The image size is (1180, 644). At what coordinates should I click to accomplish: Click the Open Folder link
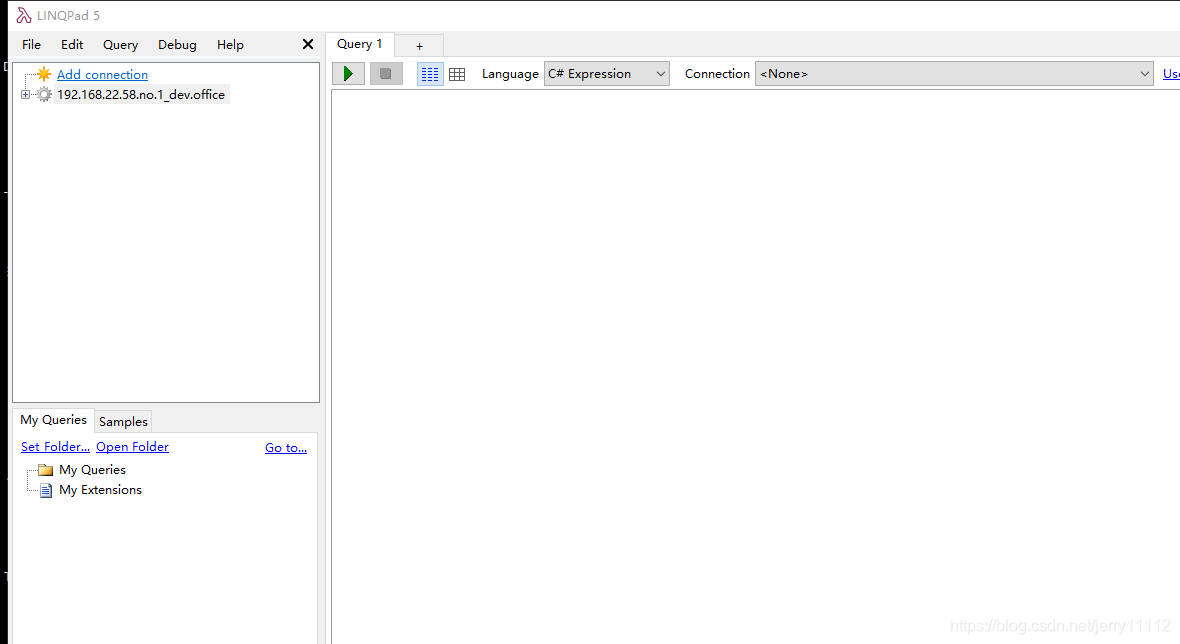pos(132,447)
